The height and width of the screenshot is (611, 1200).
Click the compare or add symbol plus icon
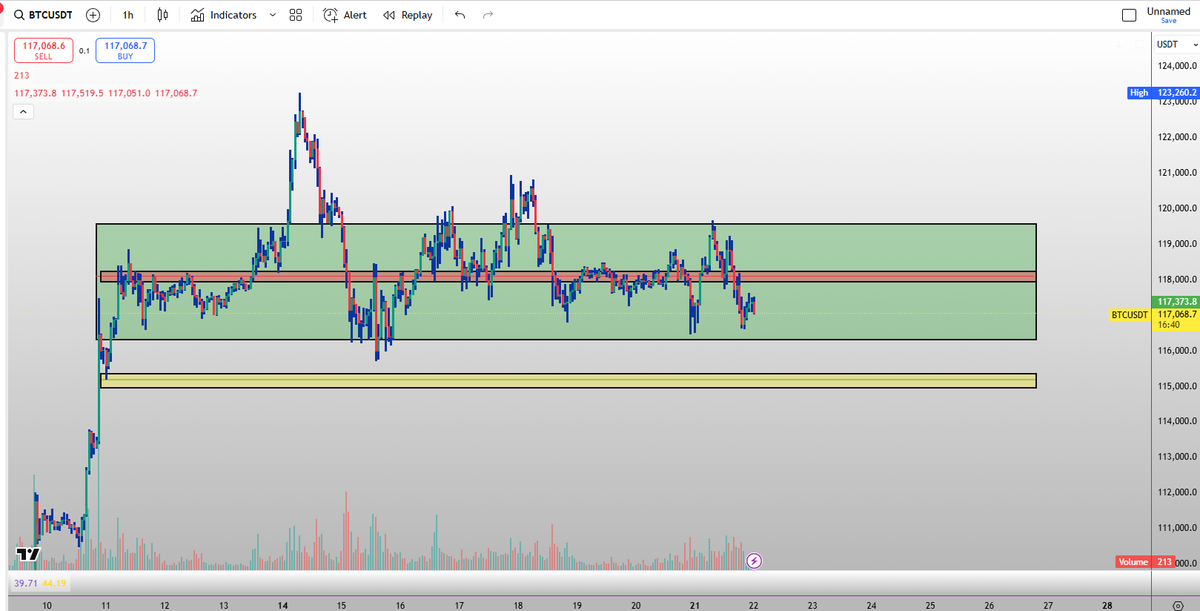click(x=93, y=15)
